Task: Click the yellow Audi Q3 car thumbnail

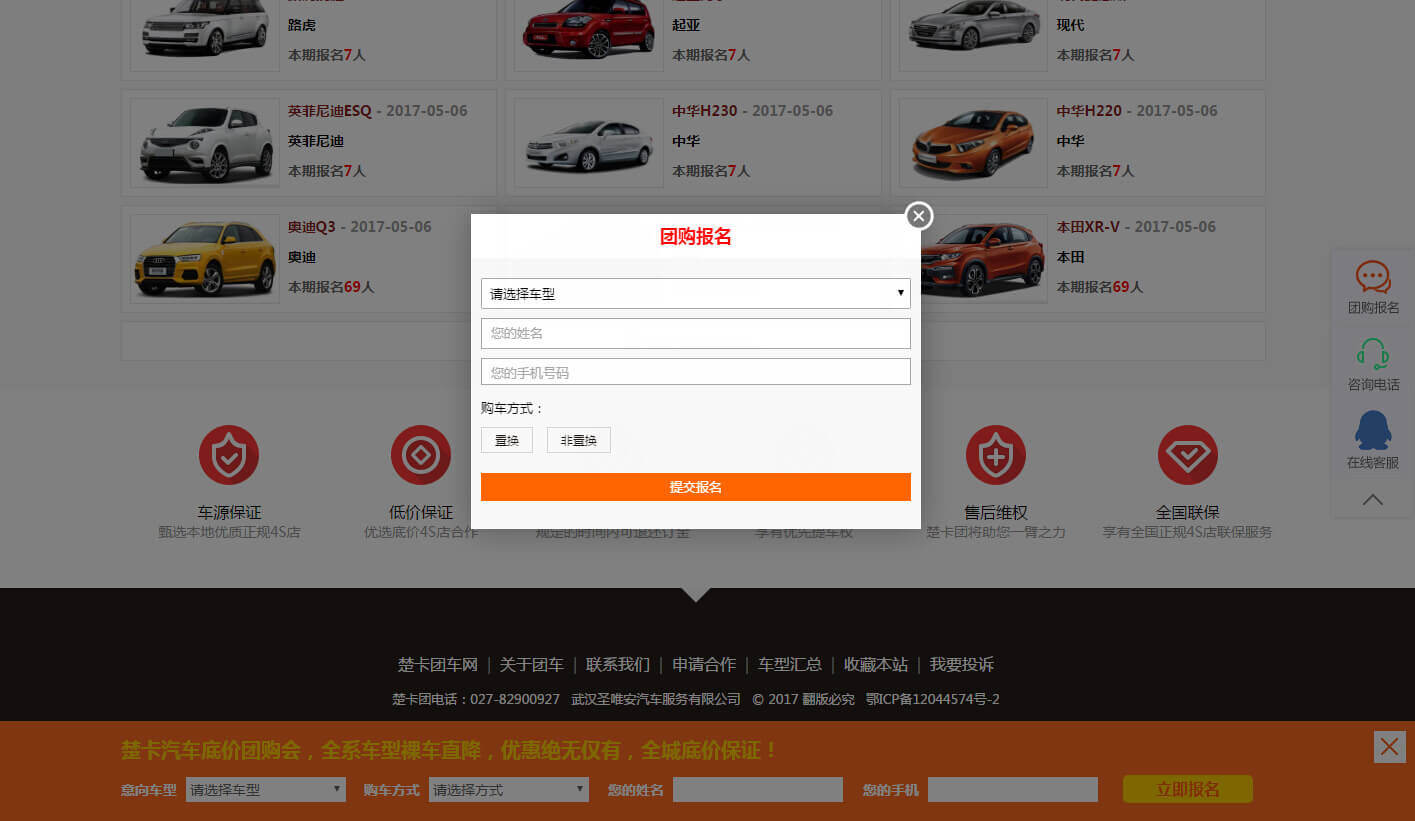Action: point(205,259)
